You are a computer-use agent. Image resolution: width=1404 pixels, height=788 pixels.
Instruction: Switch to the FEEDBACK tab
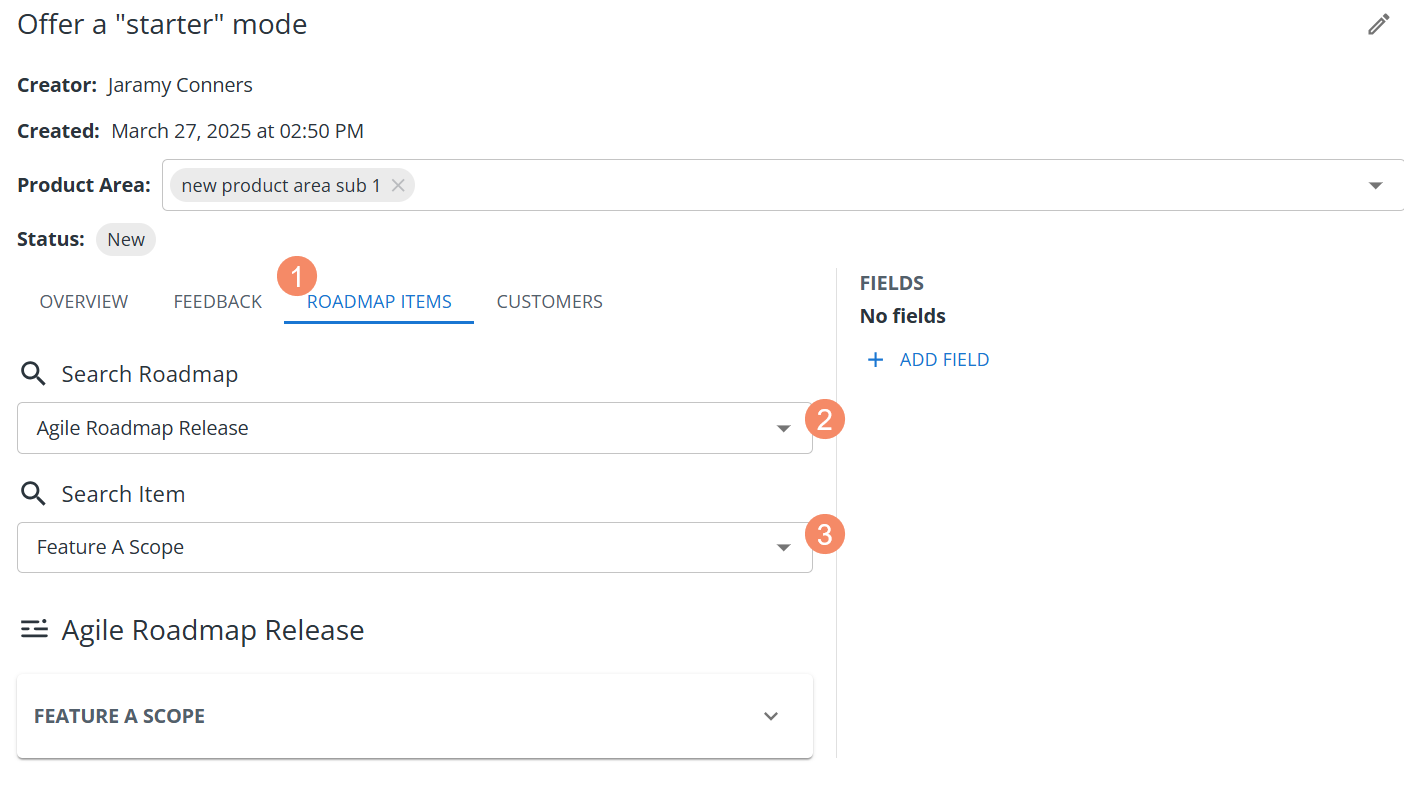pos(216,301)
